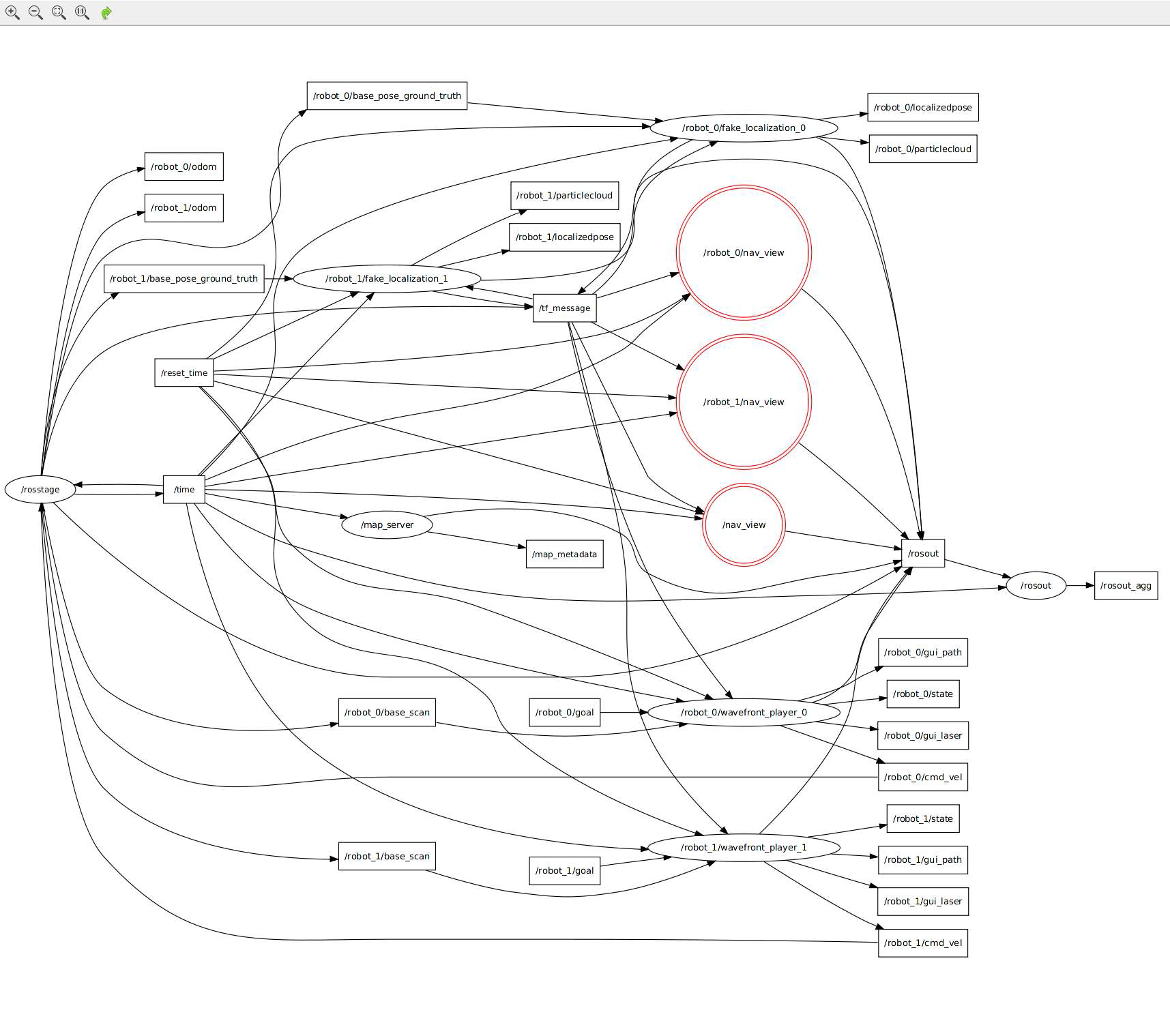Screen dimensions: 1170x1036
Task: Click the /robot_0/goal topic box
Action: [x=564, y=712]
